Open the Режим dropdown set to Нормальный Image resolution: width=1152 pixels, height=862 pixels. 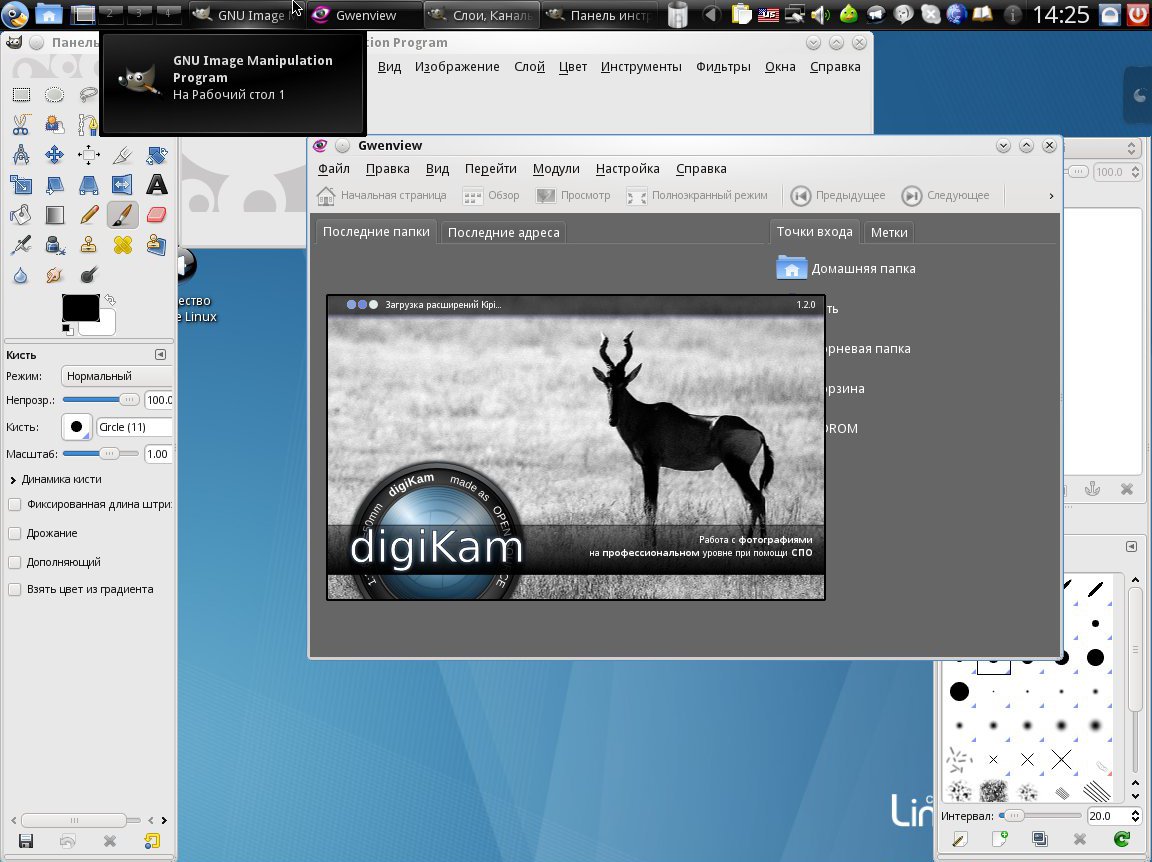point(115,376)
